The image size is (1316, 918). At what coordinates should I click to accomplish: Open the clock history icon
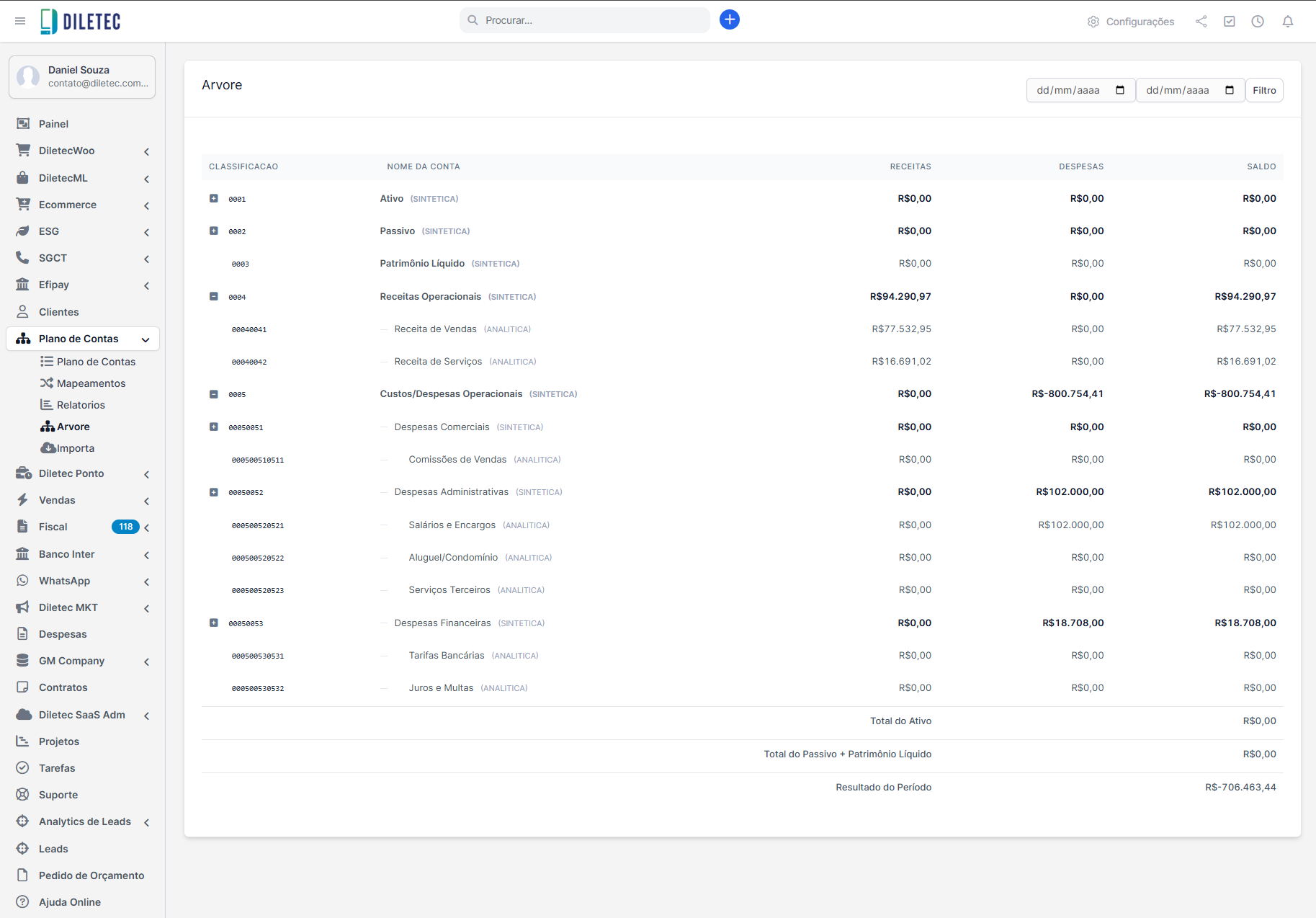[x=1258, y=22]
